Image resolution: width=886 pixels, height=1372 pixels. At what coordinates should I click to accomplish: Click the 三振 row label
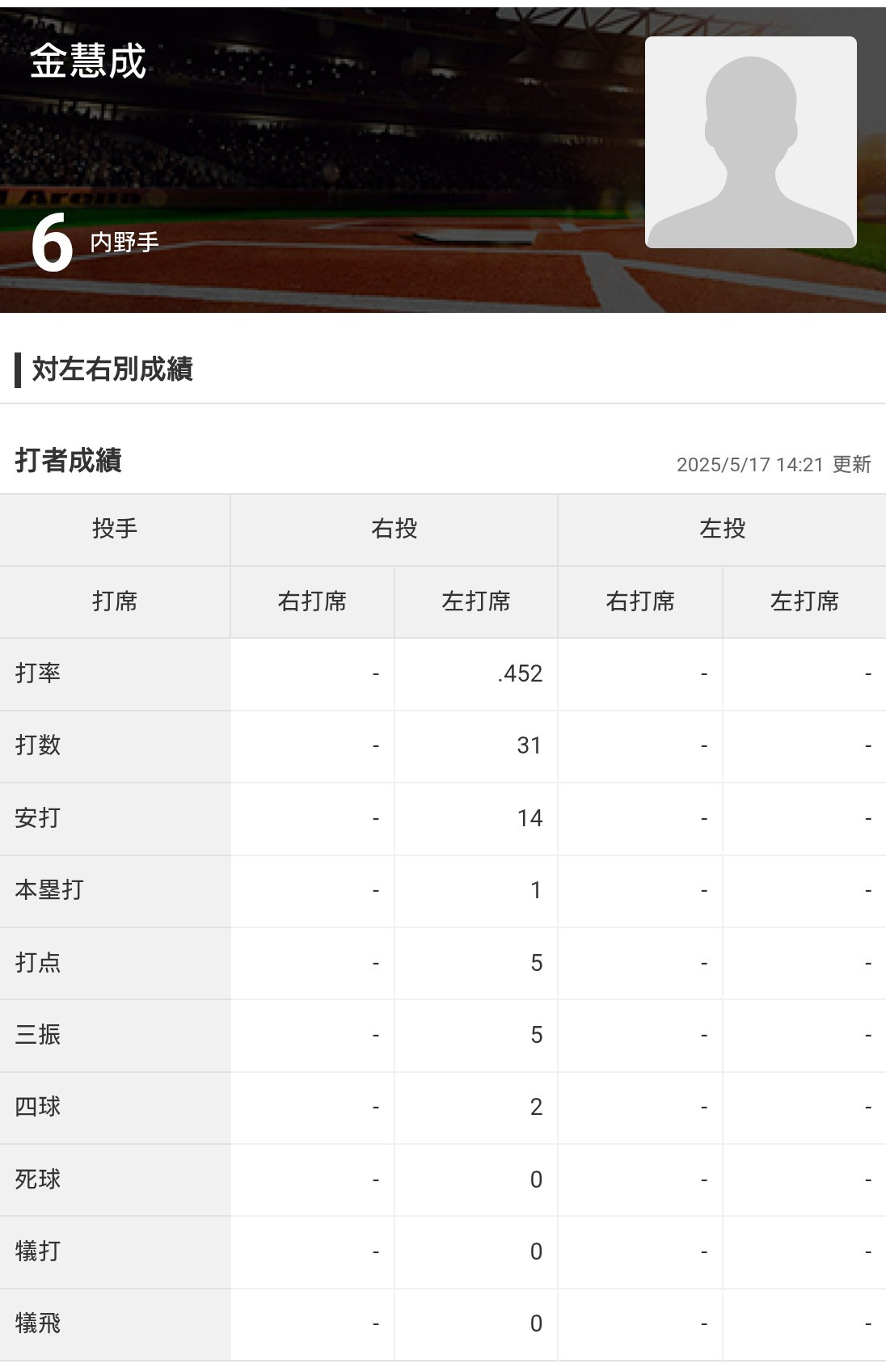tap(38, 1035)
